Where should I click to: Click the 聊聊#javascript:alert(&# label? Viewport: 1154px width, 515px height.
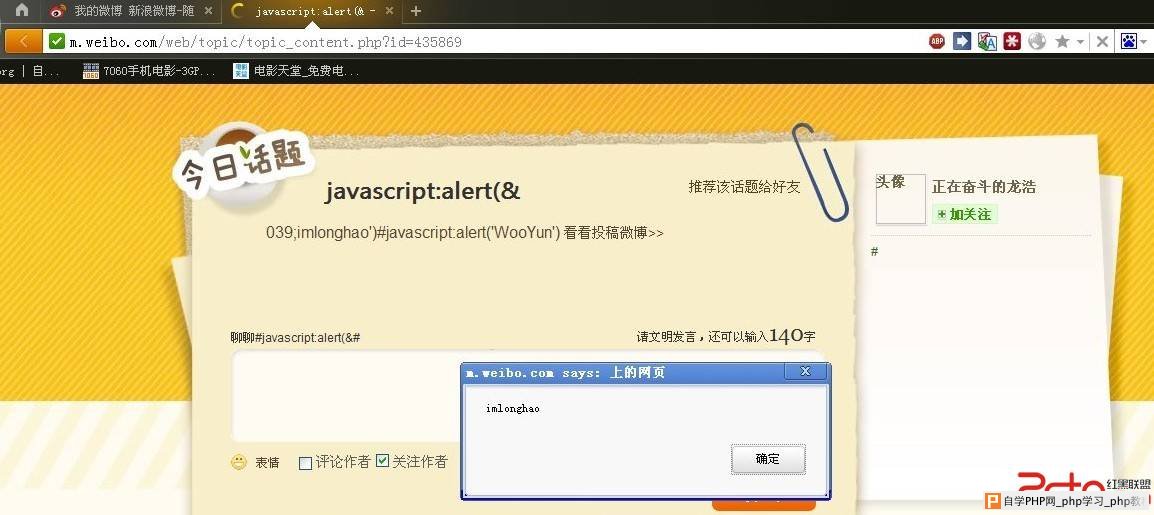(x=295, y=338)
